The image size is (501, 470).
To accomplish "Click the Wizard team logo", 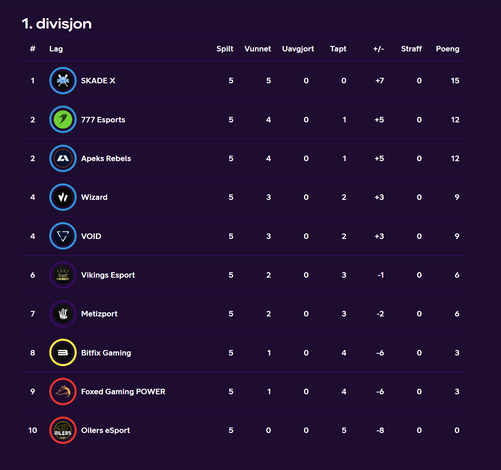I will click(x=63, y=197).
